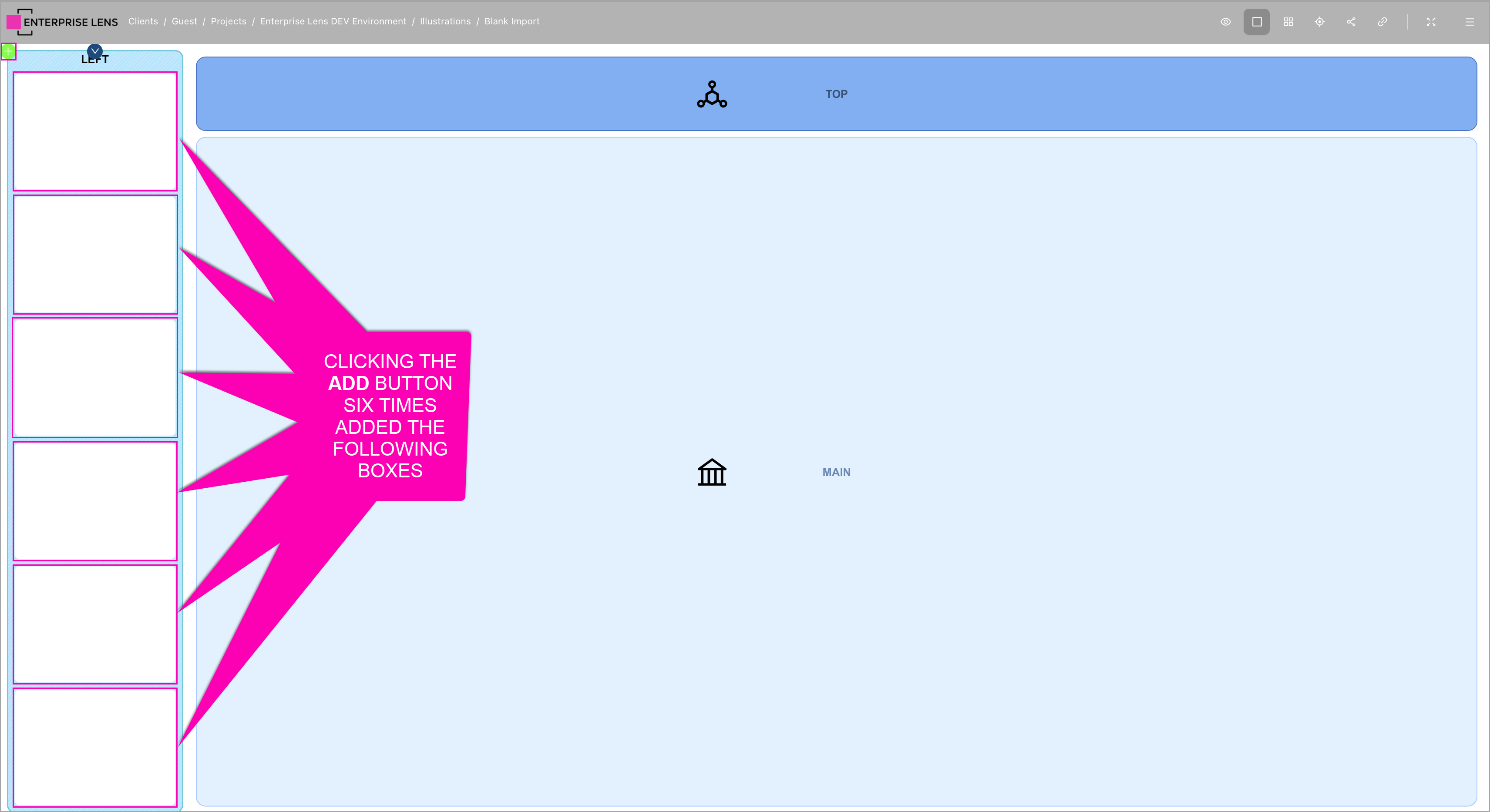The height and width of the screenshot is (812, 1490).
Task: Click the bank building icon in MAIN
Action: point(711,472)
